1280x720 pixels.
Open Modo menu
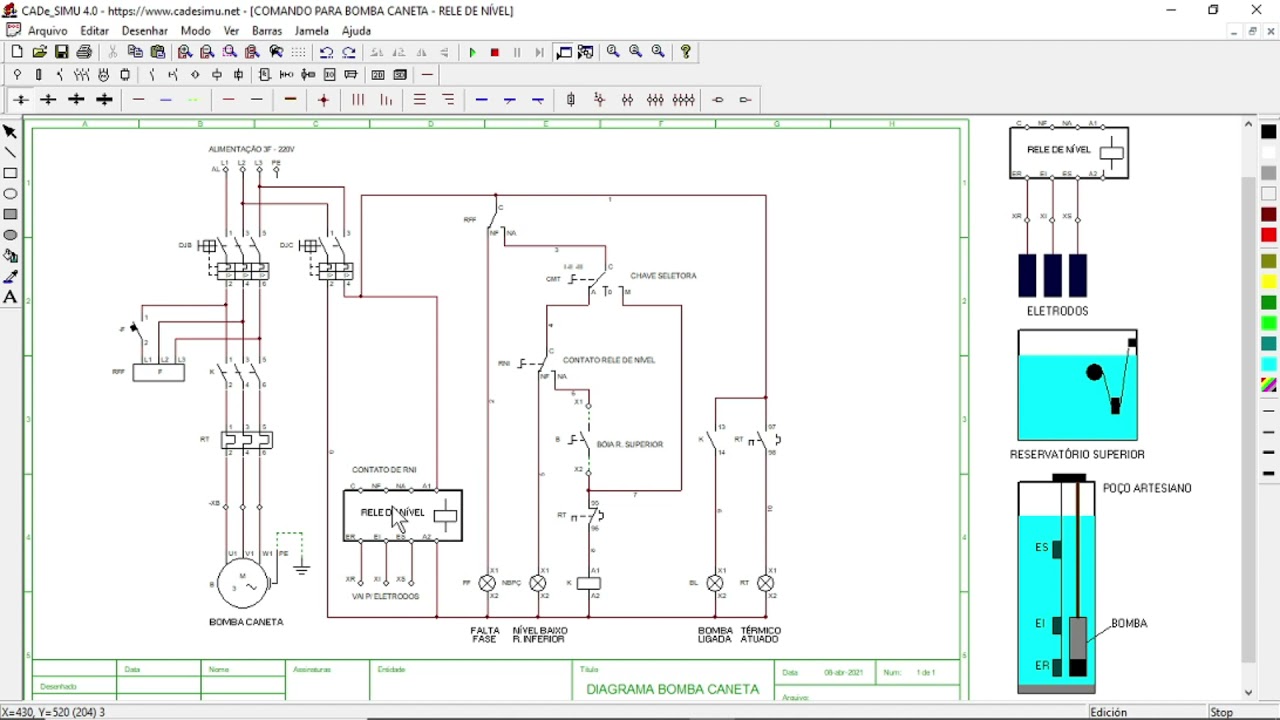tap(195, 31)
